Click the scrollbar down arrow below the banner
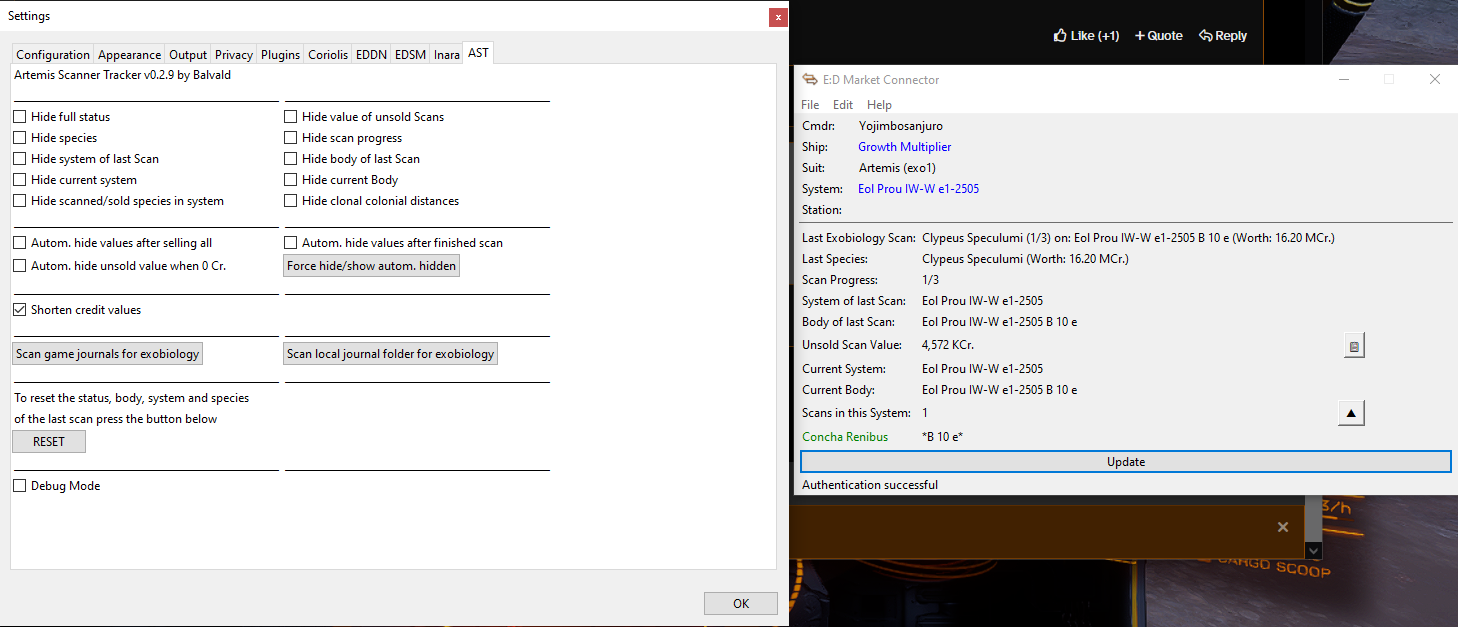 pyautogui.click(x=1314, y=550)
